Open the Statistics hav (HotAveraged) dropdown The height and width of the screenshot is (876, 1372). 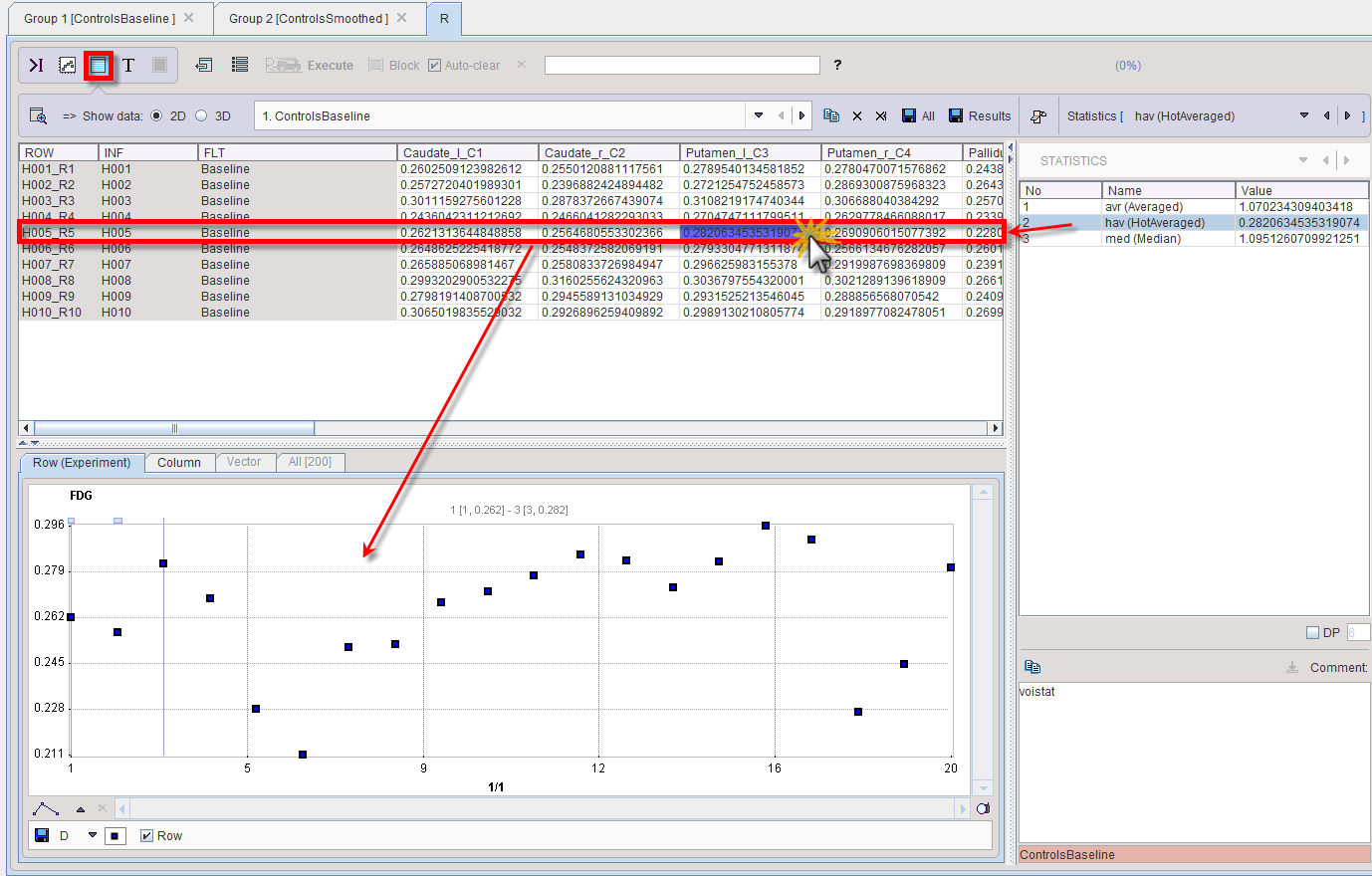[x=1304, y=116]
